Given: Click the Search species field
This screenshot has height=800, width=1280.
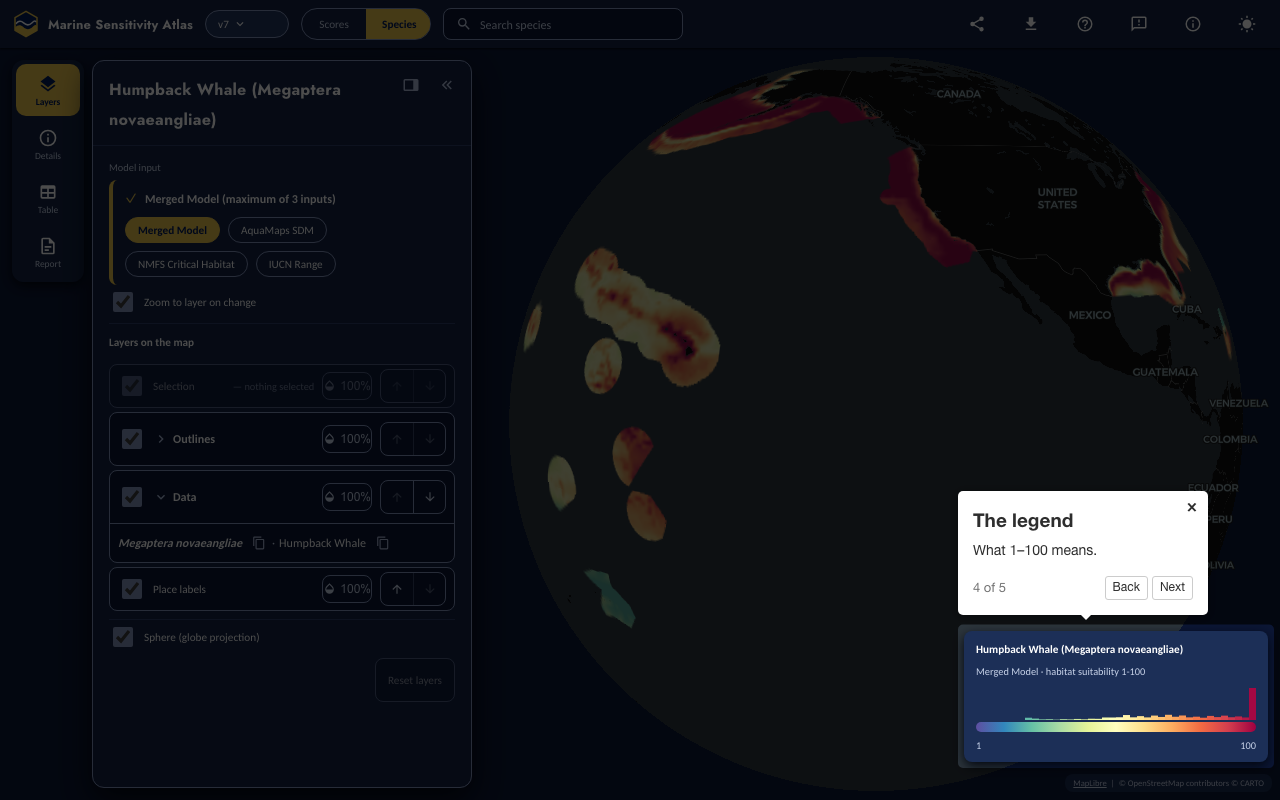Looking at the screenshot, I should tap(563, 24).
